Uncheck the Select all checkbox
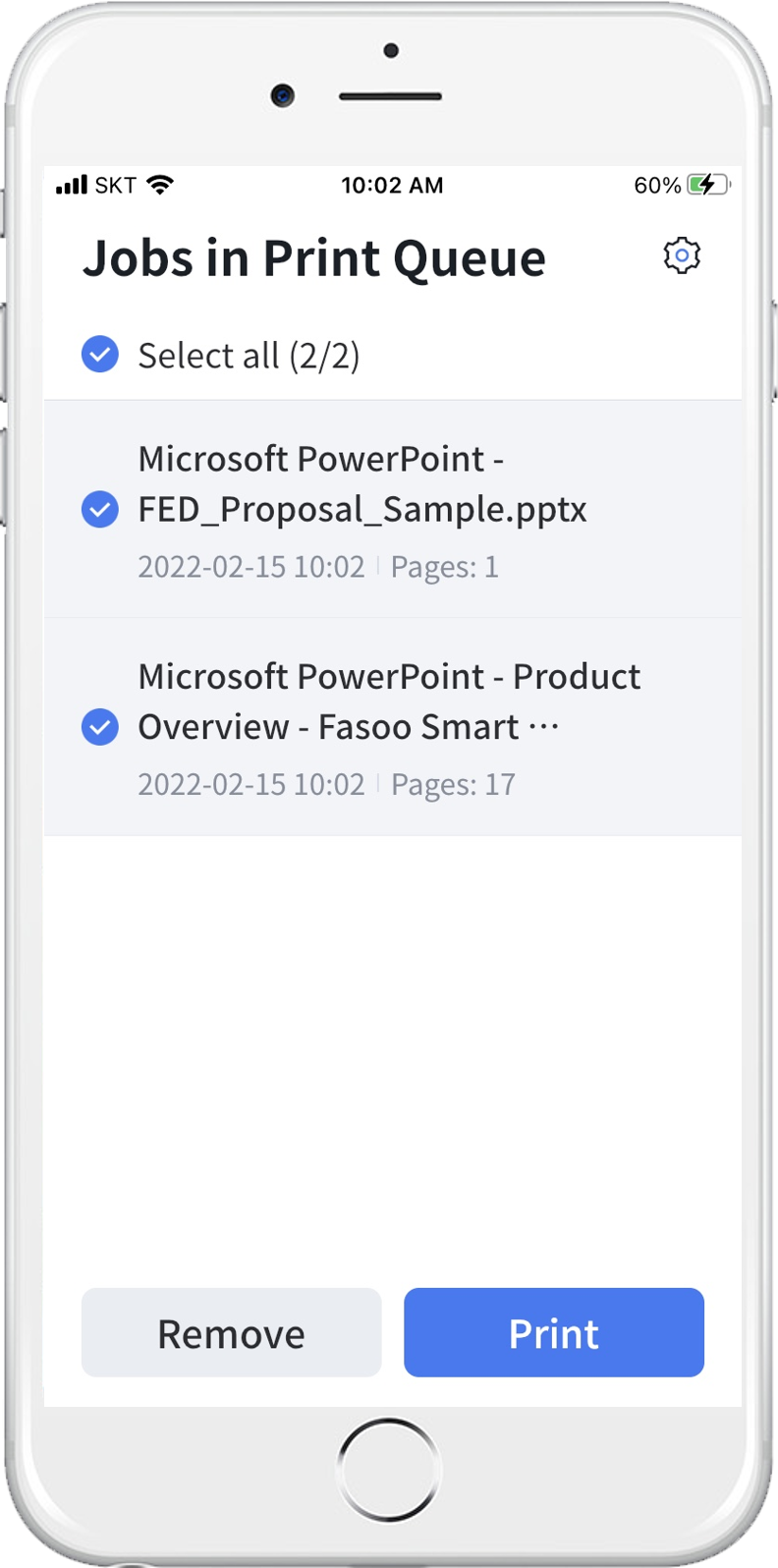Image resolution: width=778 pixels, height=1568 pixels. tap(99, 355)
